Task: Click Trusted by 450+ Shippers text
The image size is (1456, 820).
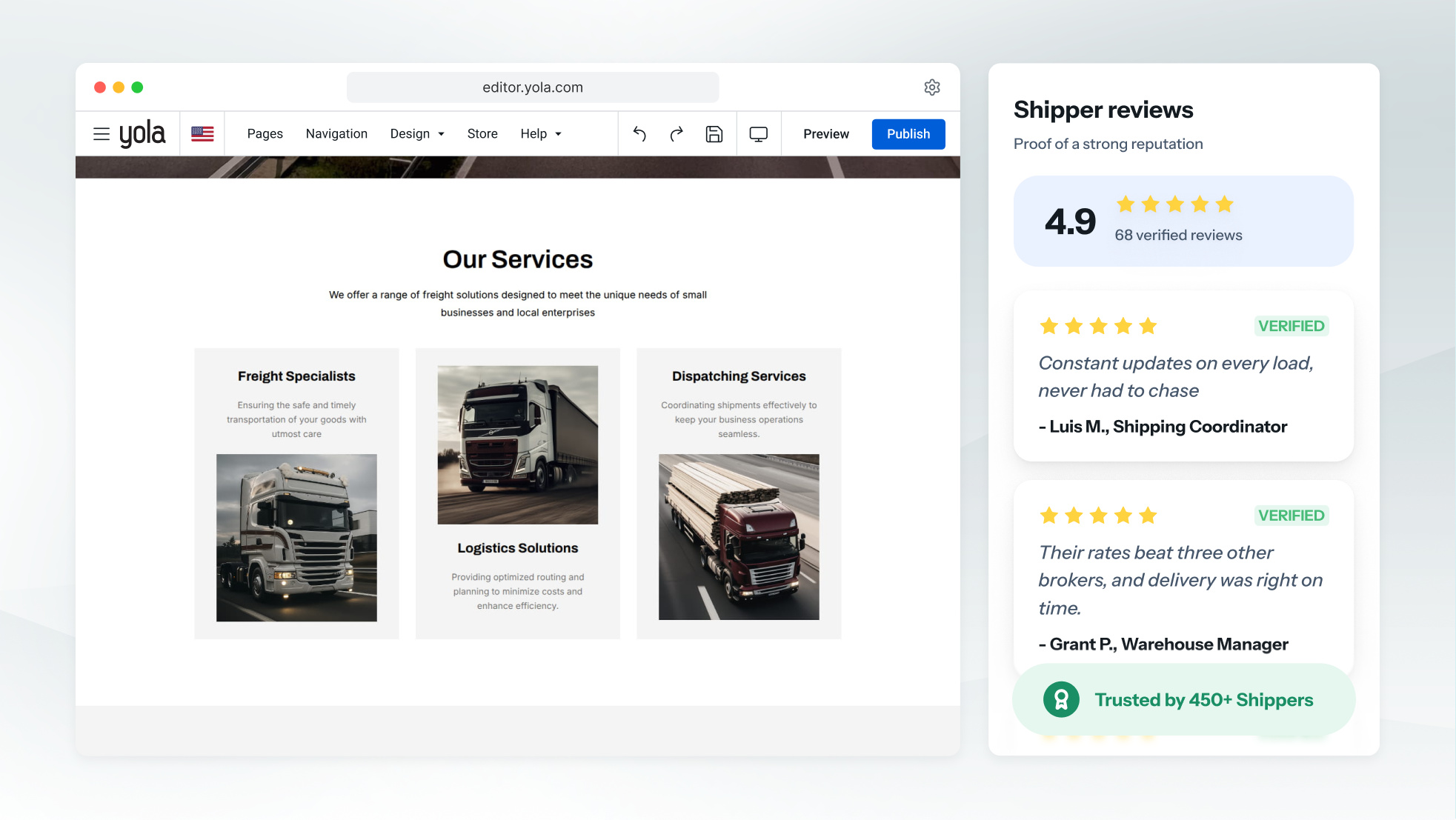Action: coord(1204,700)
